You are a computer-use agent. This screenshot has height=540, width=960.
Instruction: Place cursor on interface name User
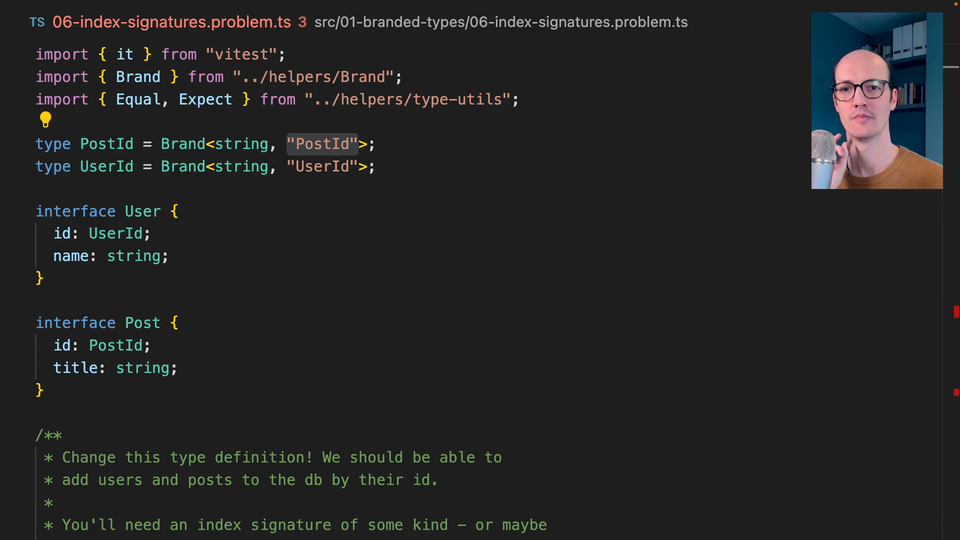point(142,211)
